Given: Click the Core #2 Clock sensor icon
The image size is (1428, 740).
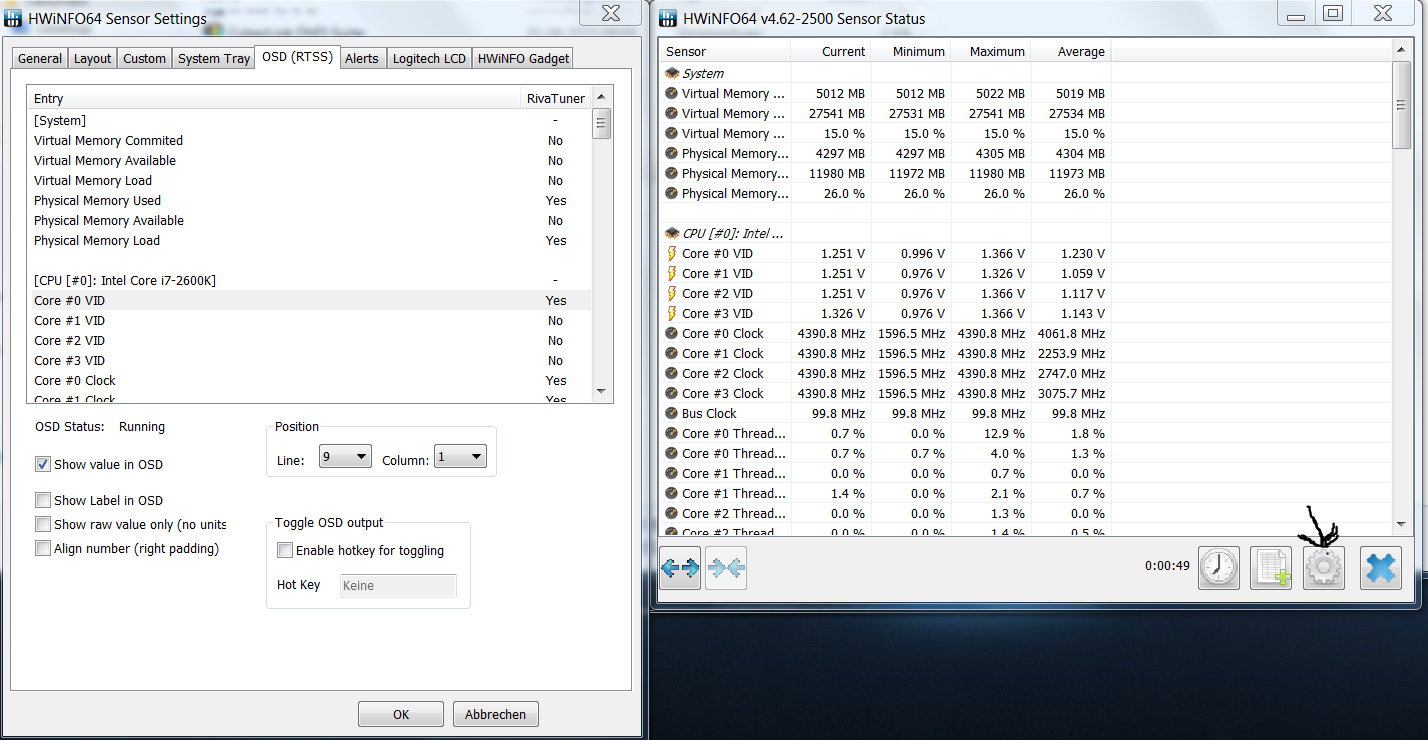Looking at the screenshot, I should [x=672, y=374].
